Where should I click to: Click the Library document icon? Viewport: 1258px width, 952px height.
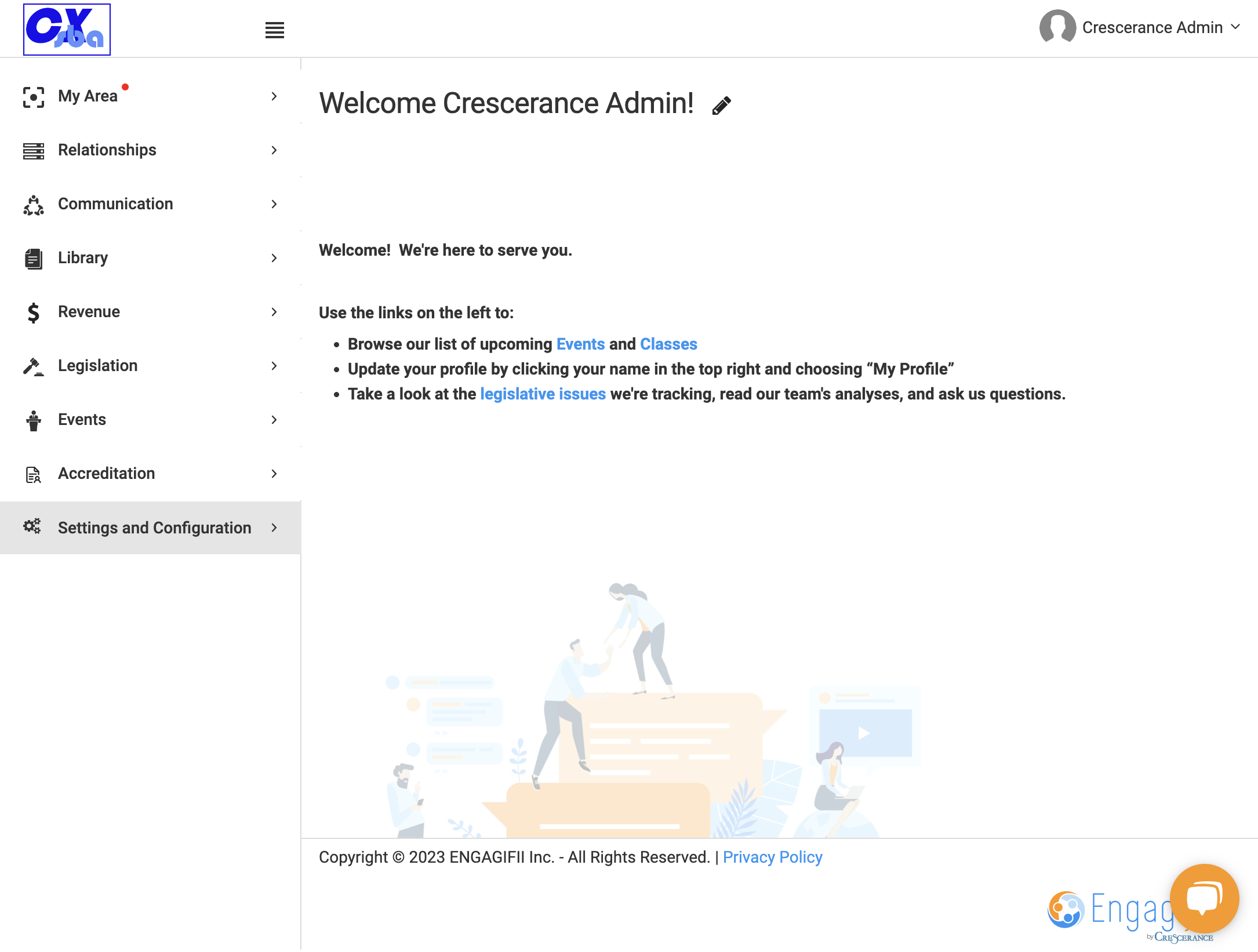[x=34, y=259]
